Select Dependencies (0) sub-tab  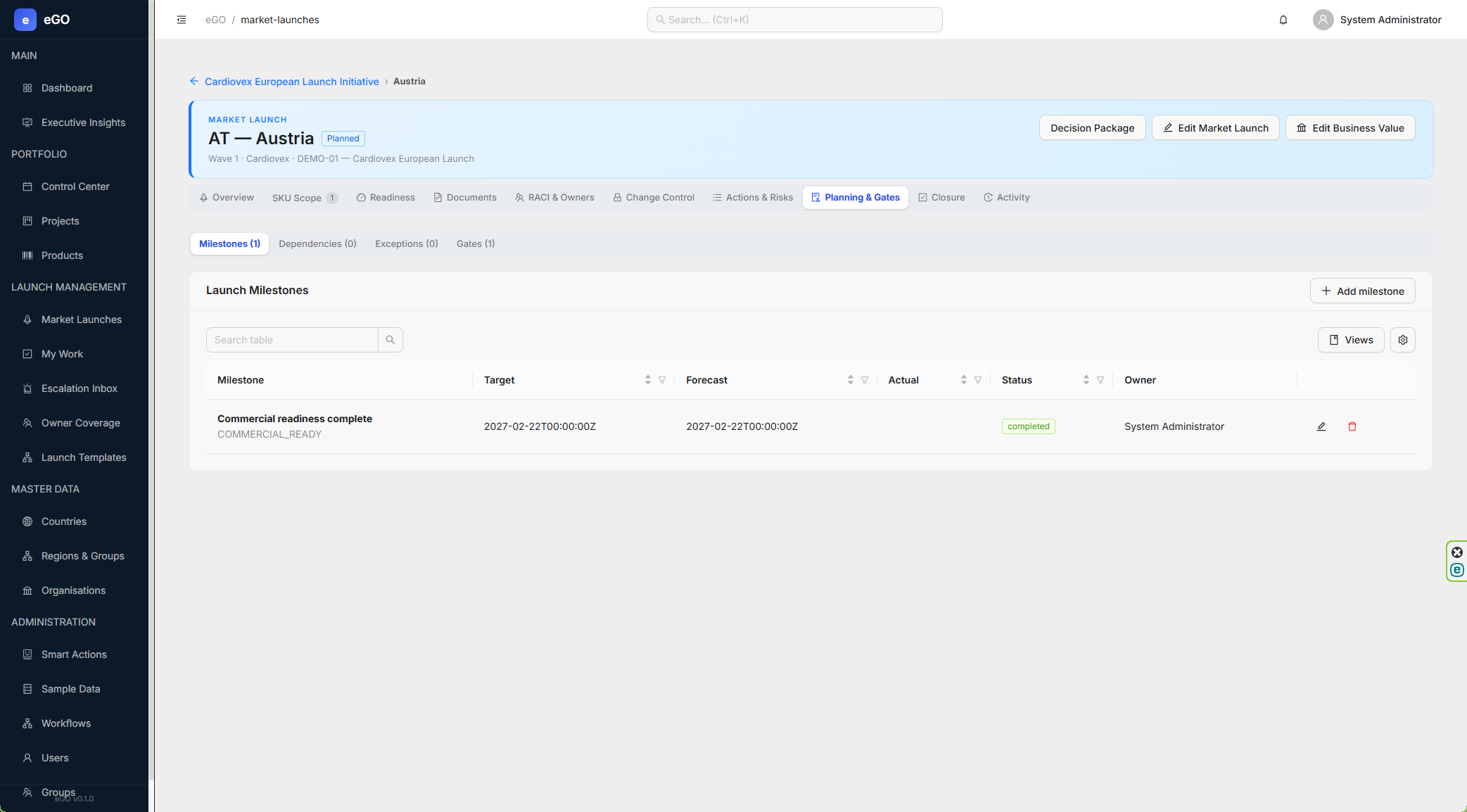click(x=317, y=244)
